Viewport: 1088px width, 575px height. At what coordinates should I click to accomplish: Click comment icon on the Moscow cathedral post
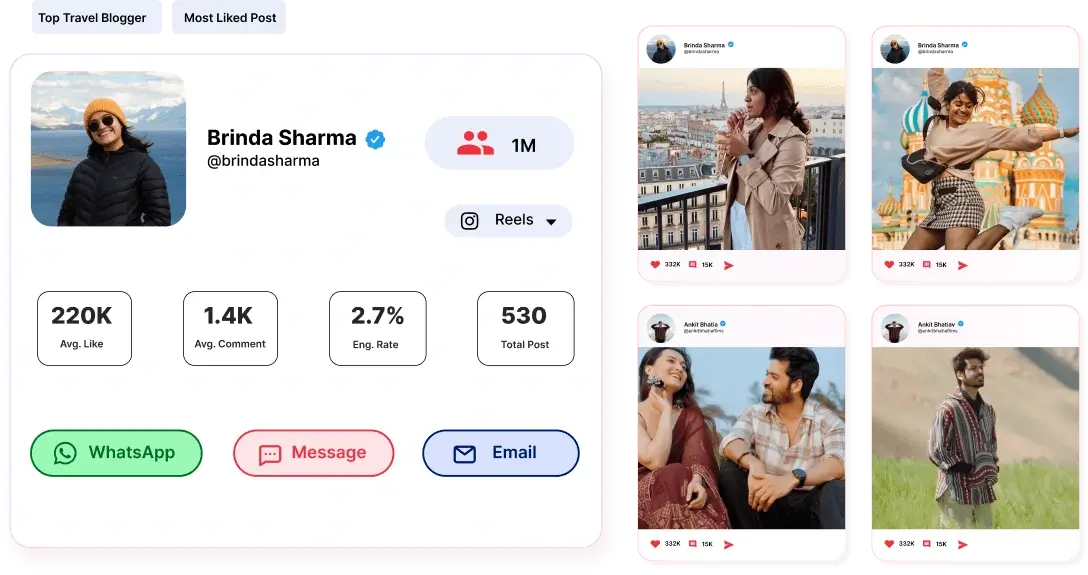[926, 264]
